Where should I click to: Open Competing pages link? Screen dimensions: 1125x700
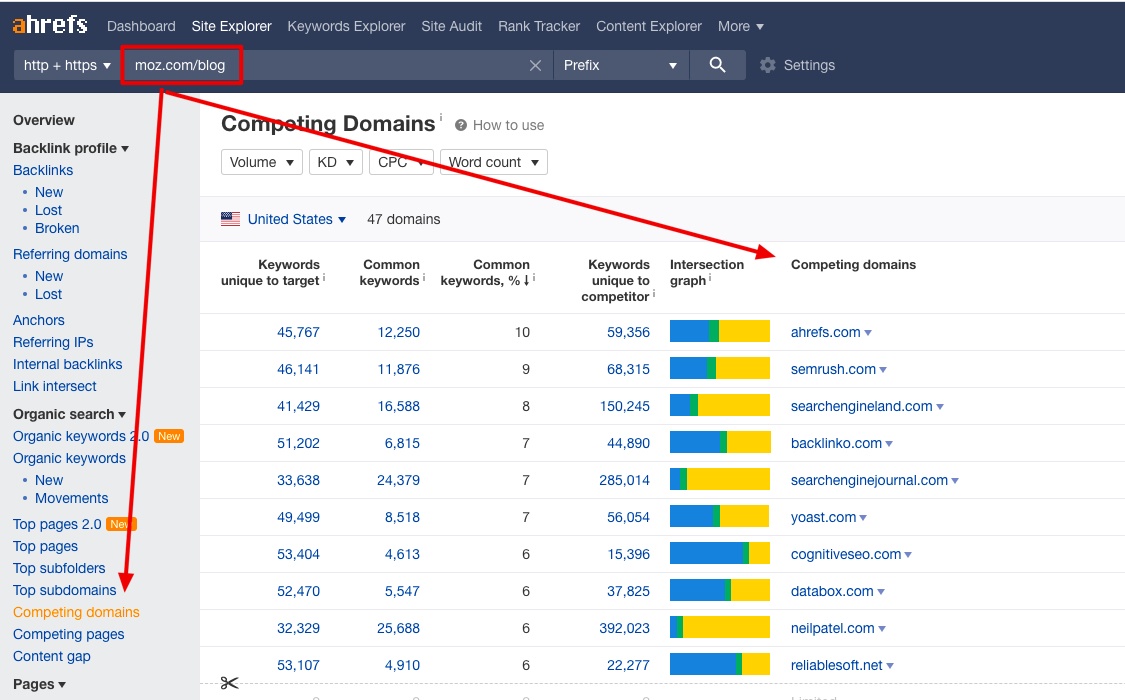tap(68, 635)
